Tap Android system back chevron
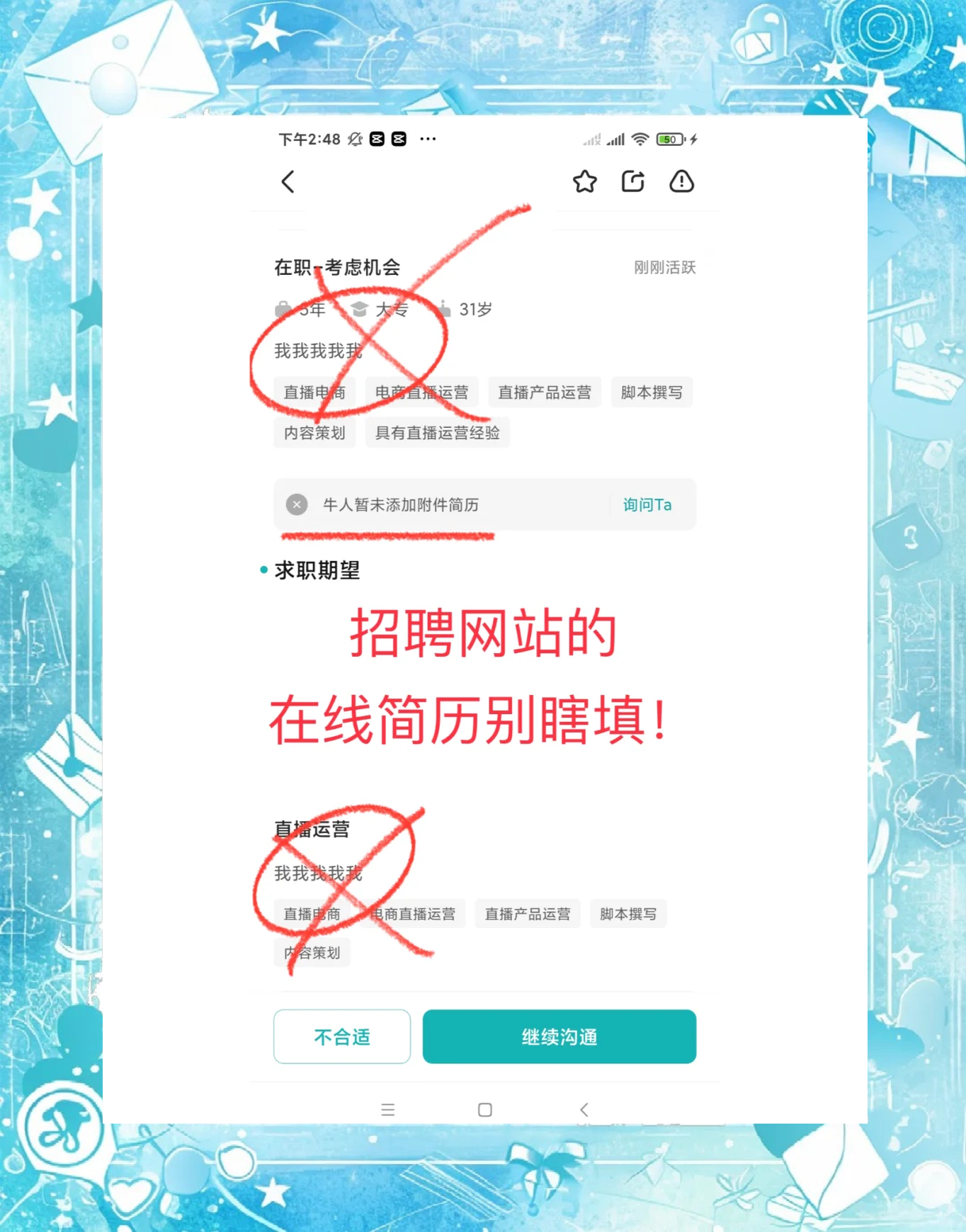Screen dimensions: 966x1232 (x=584, y=1109)
